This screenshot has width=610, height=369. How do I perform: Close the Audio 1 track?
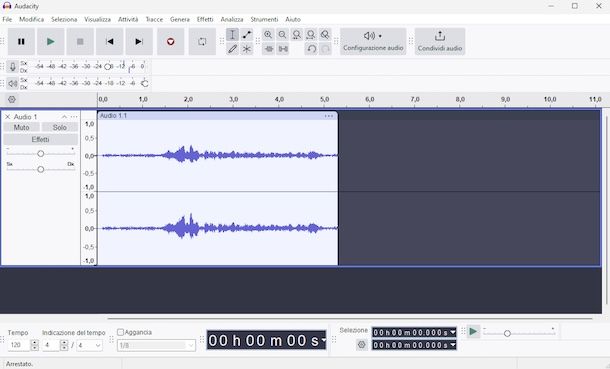7,117
